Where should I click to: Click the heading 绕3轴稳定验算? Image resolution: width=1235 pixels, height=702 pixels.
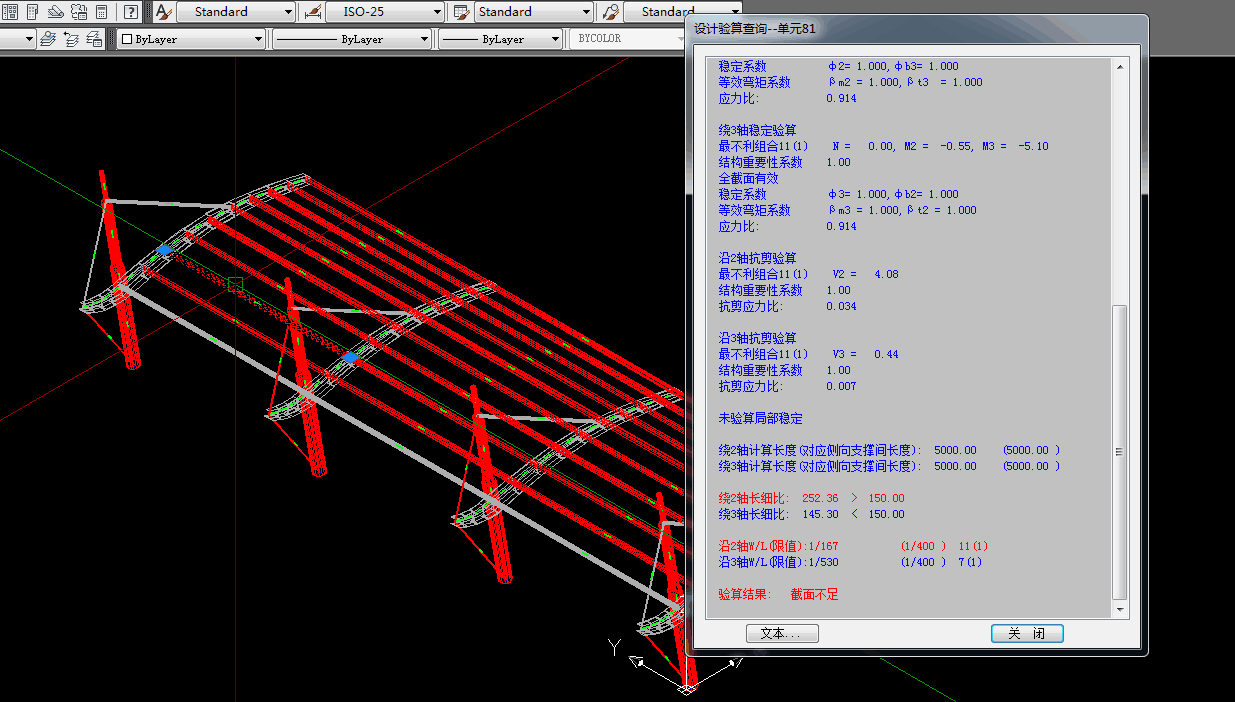tap(757, 130)
